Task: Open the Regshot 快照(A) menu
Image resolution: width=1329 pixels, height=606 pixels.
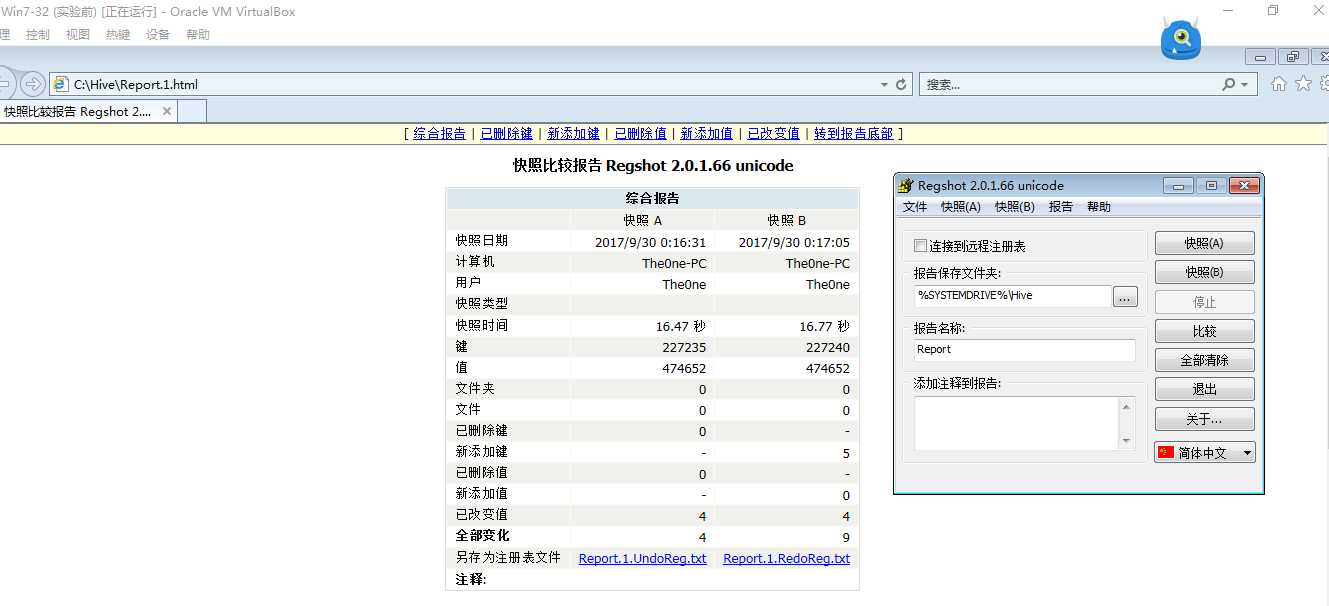Action: 960,207
